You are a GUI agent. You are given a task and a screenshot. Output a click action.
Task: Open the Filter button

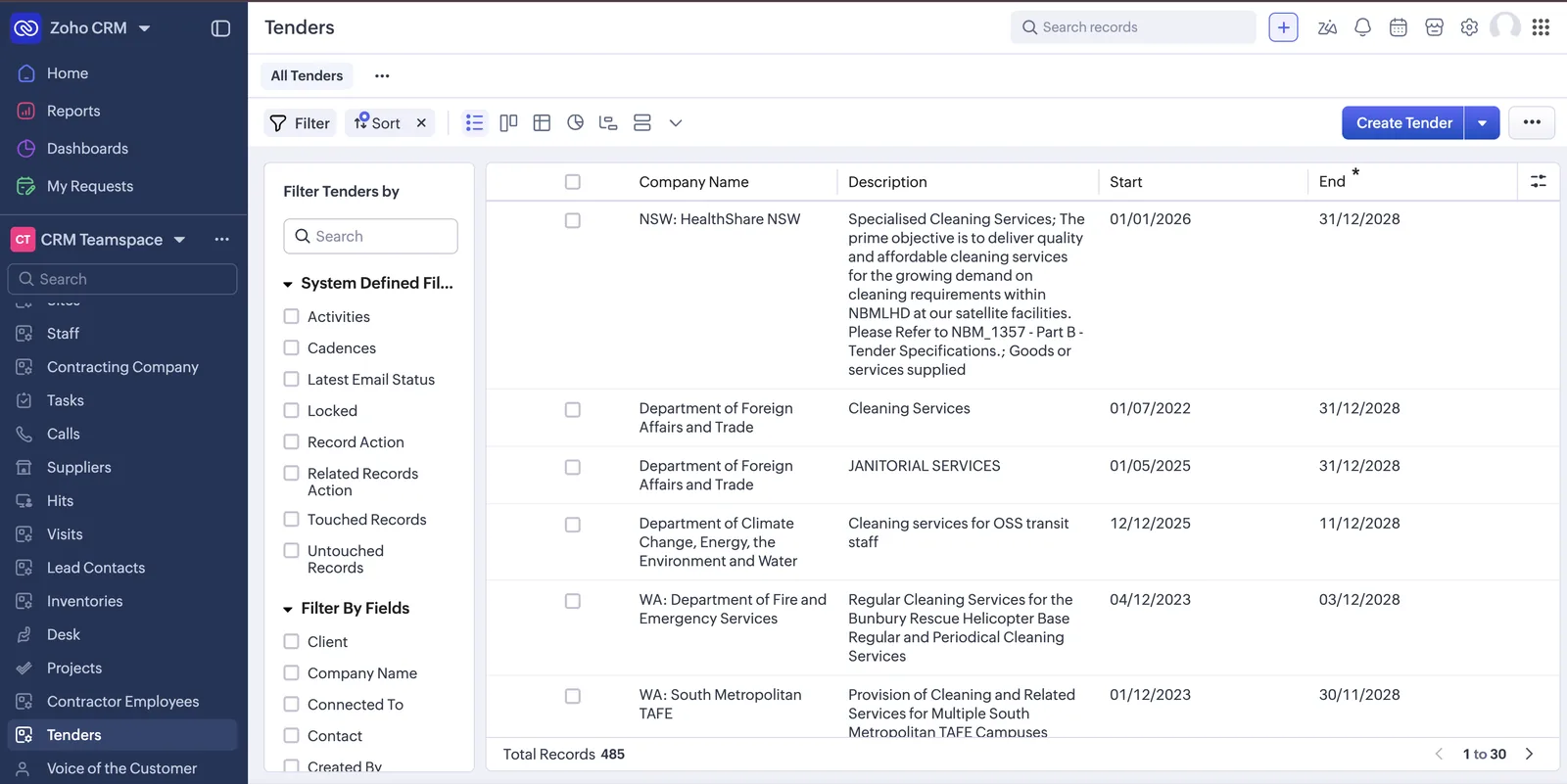pos(300,122)
